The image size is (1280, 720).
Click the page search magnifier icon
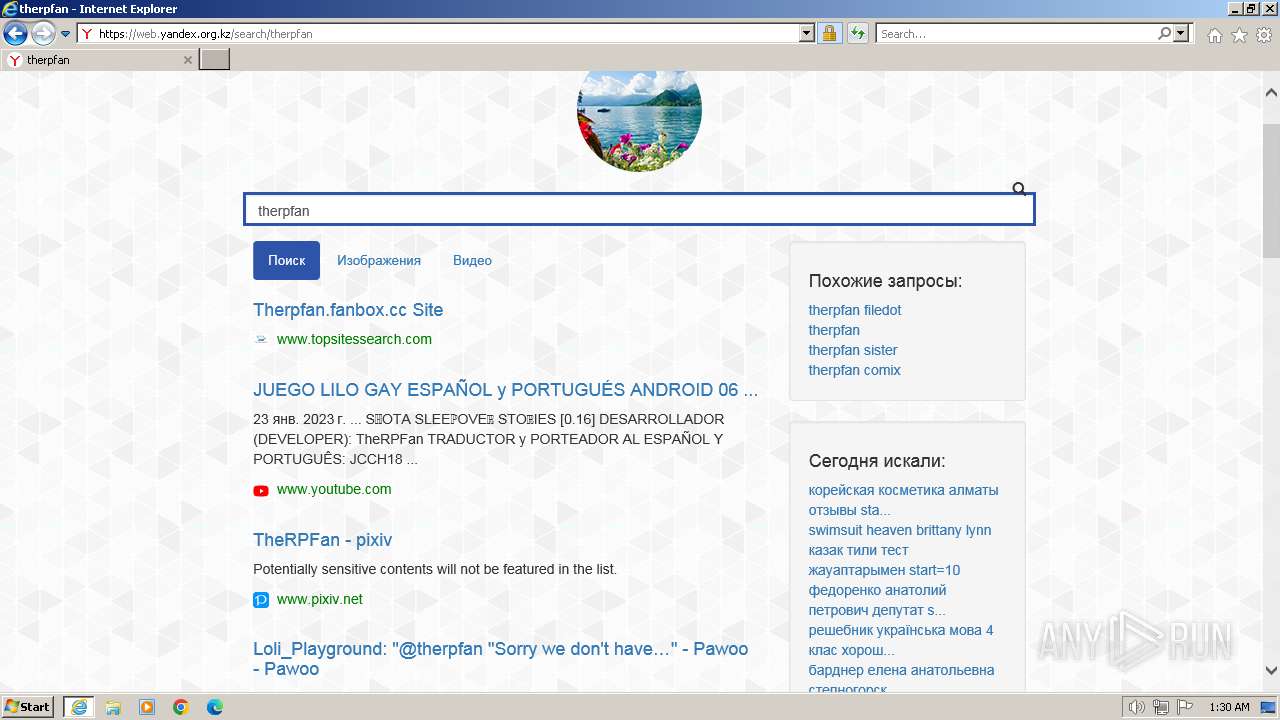click(1019, 189)
